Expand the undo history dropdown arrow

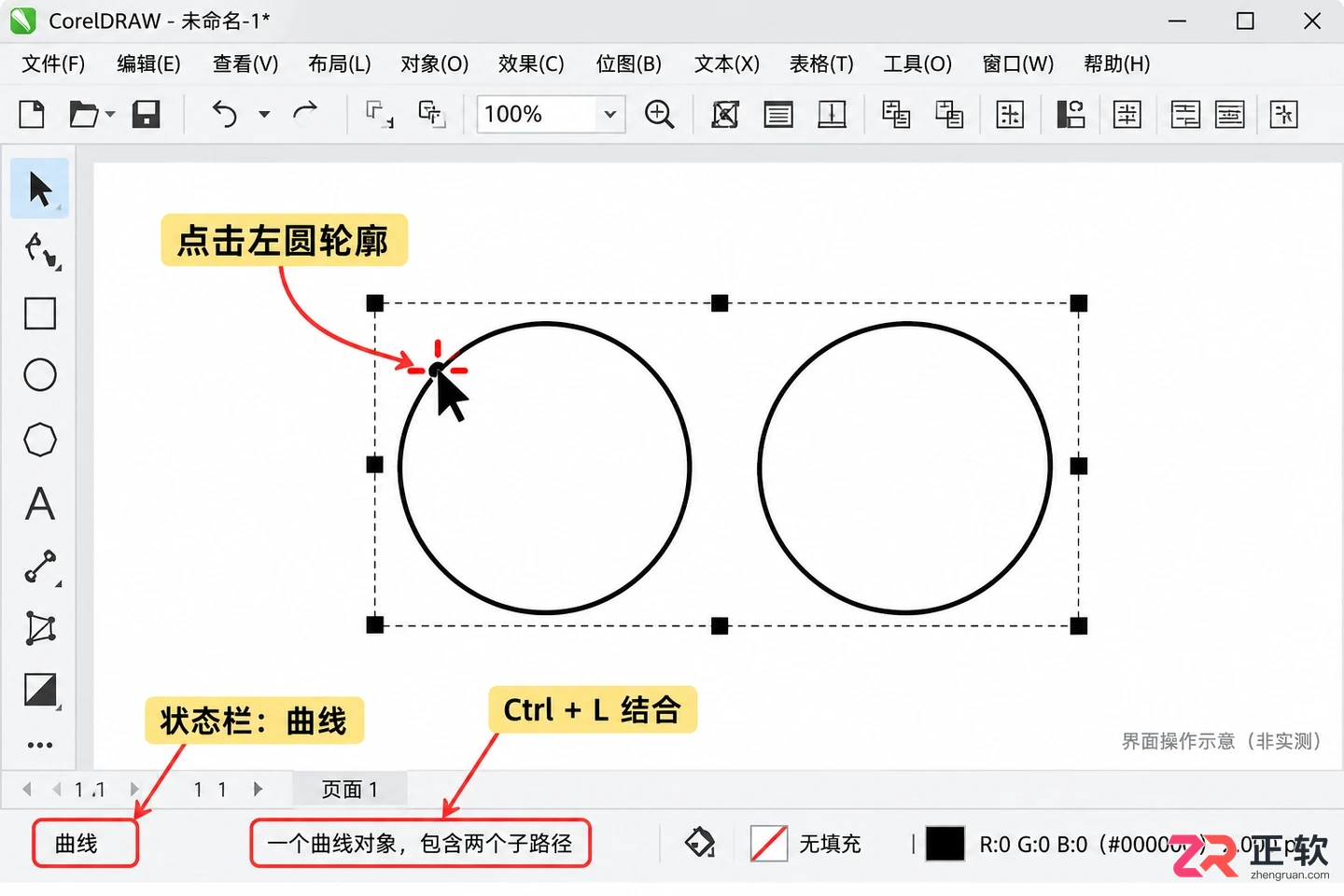tap(264, 115)
